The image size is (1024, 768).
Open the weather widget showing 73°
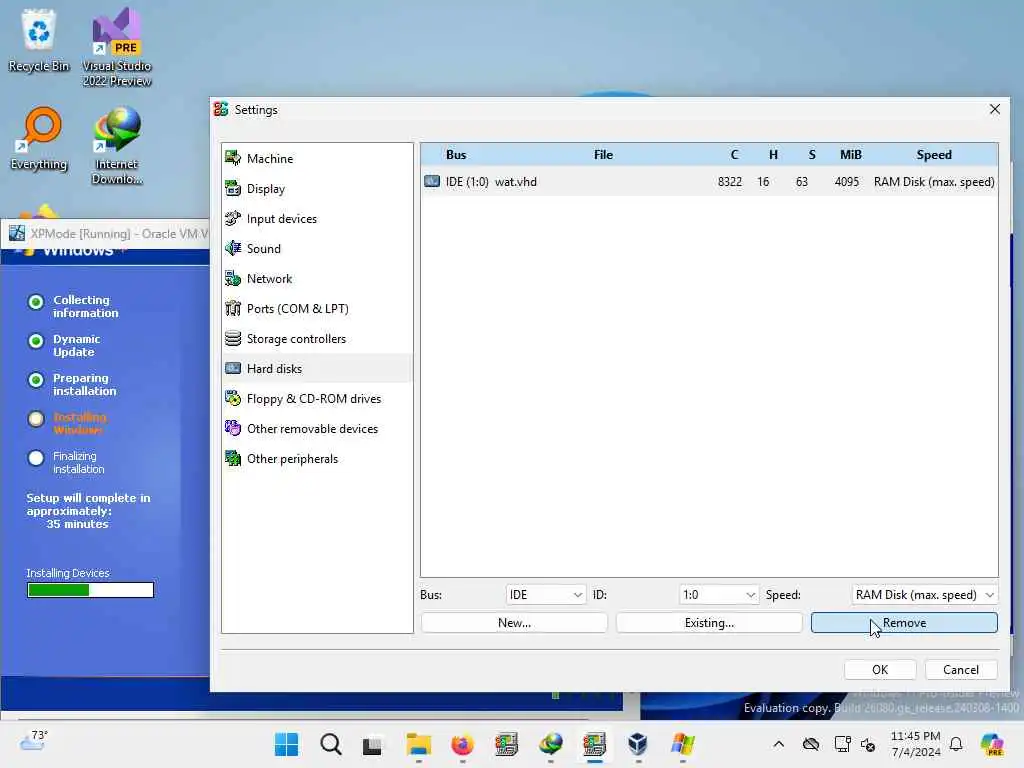coord(34,741)
